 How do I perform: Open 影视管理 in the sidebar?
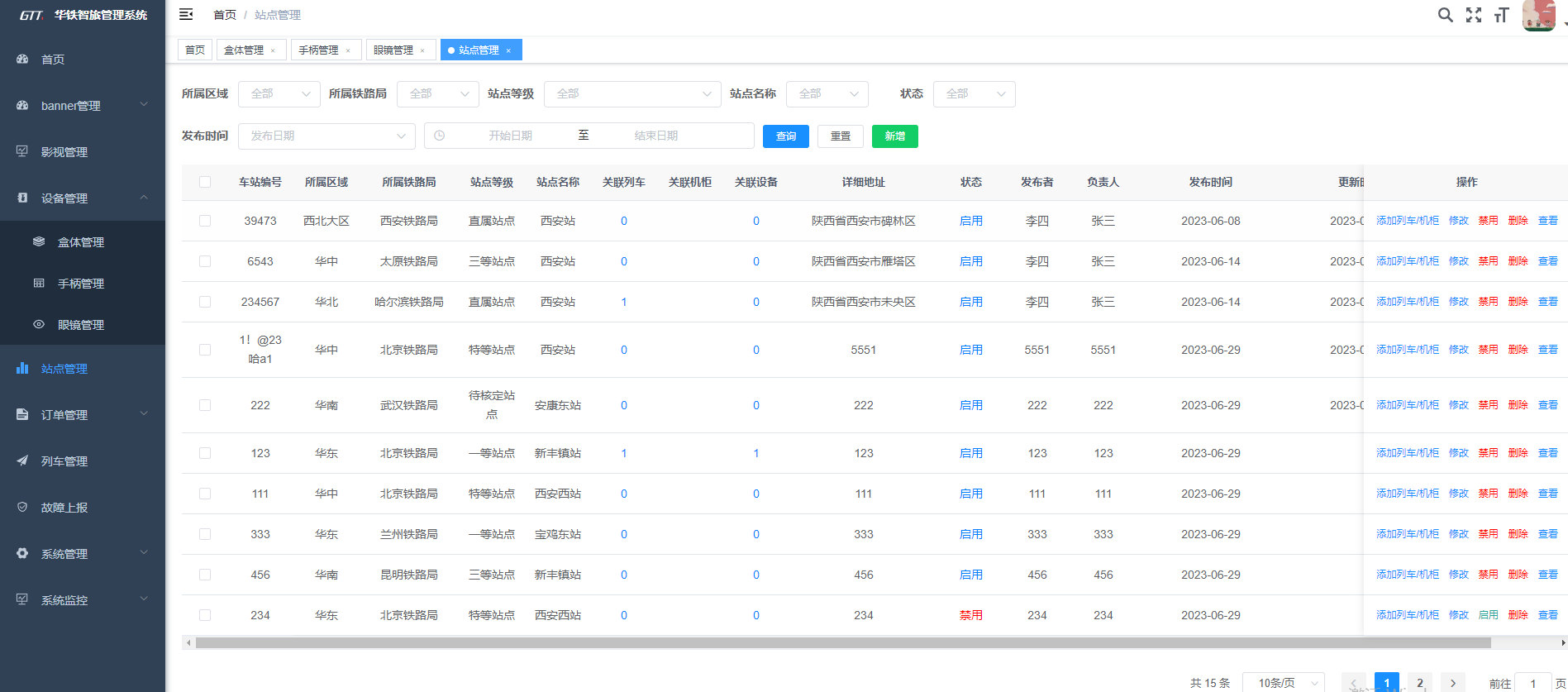click(83, 152)
